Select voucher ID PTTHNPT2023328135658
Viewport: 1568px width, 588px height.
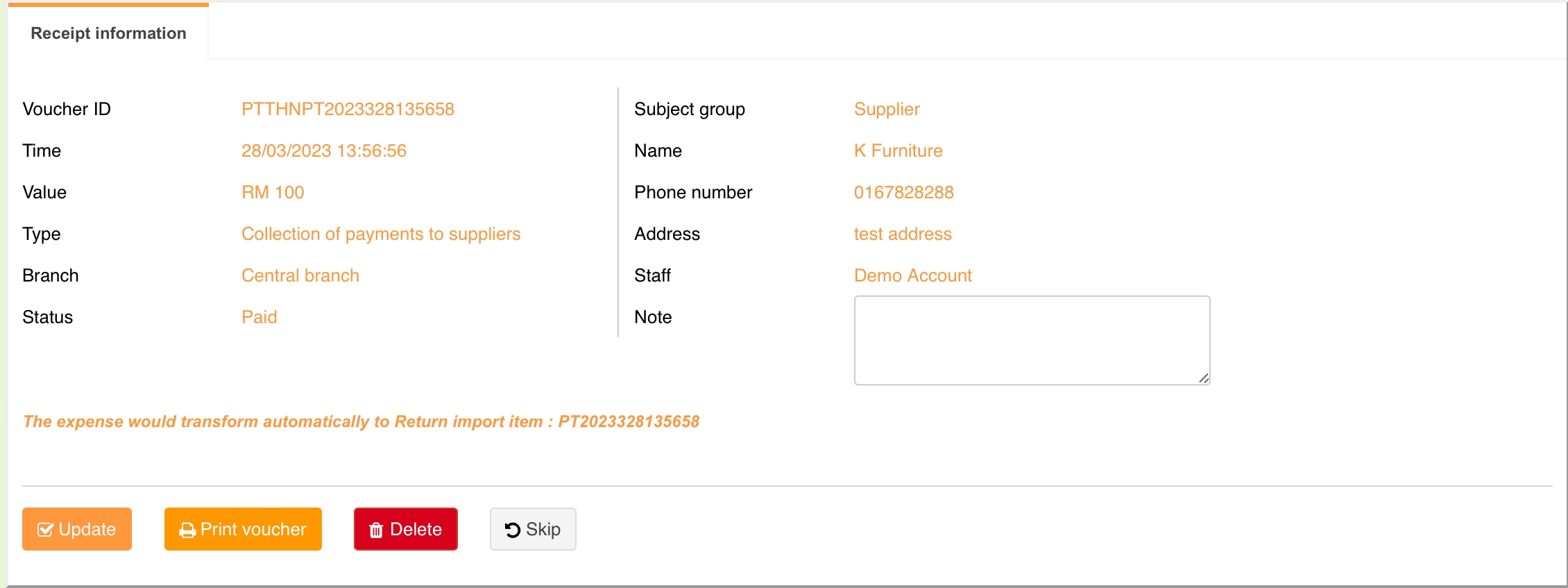[348, 110]
